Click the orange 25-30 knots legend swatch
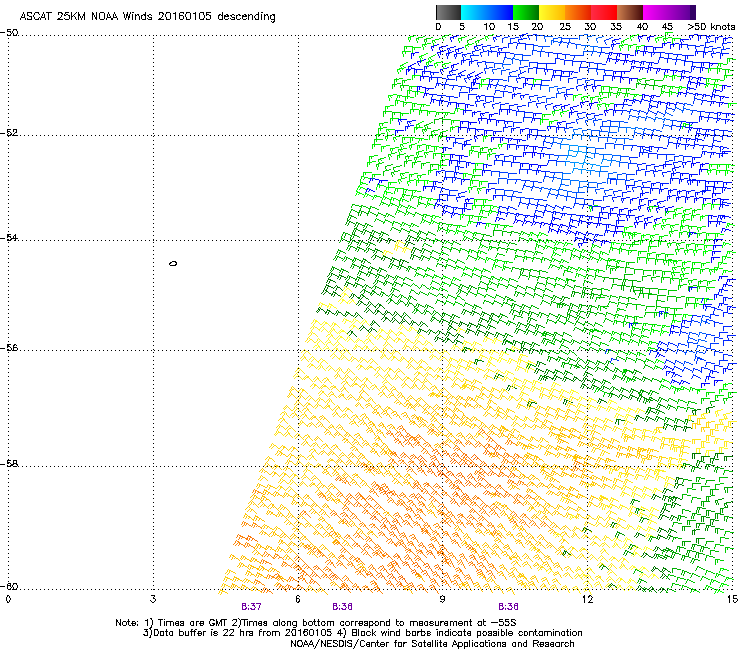This screenshot has height=650, width=740. tap(578, 12)
